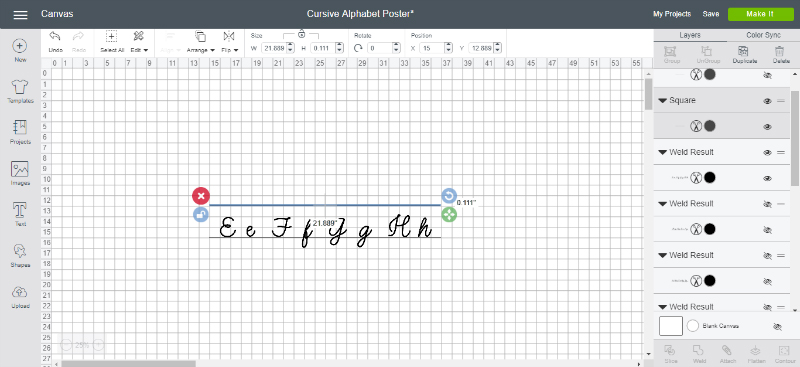Click the canvas horizontal scrollbar
Image resolution: width=800 pixels, height=367 pixels.
click(129, 364)
